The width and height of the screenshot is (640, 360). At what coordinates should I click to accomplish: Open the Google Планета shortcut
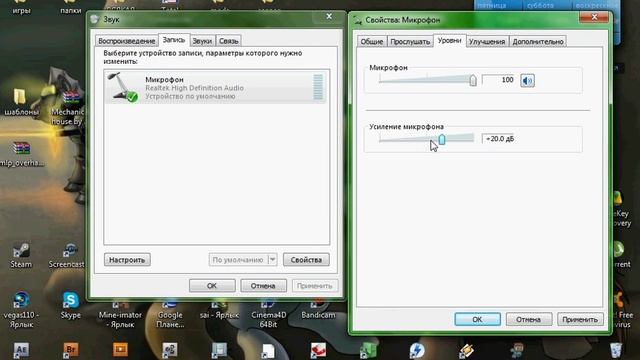tap(169, 304)
